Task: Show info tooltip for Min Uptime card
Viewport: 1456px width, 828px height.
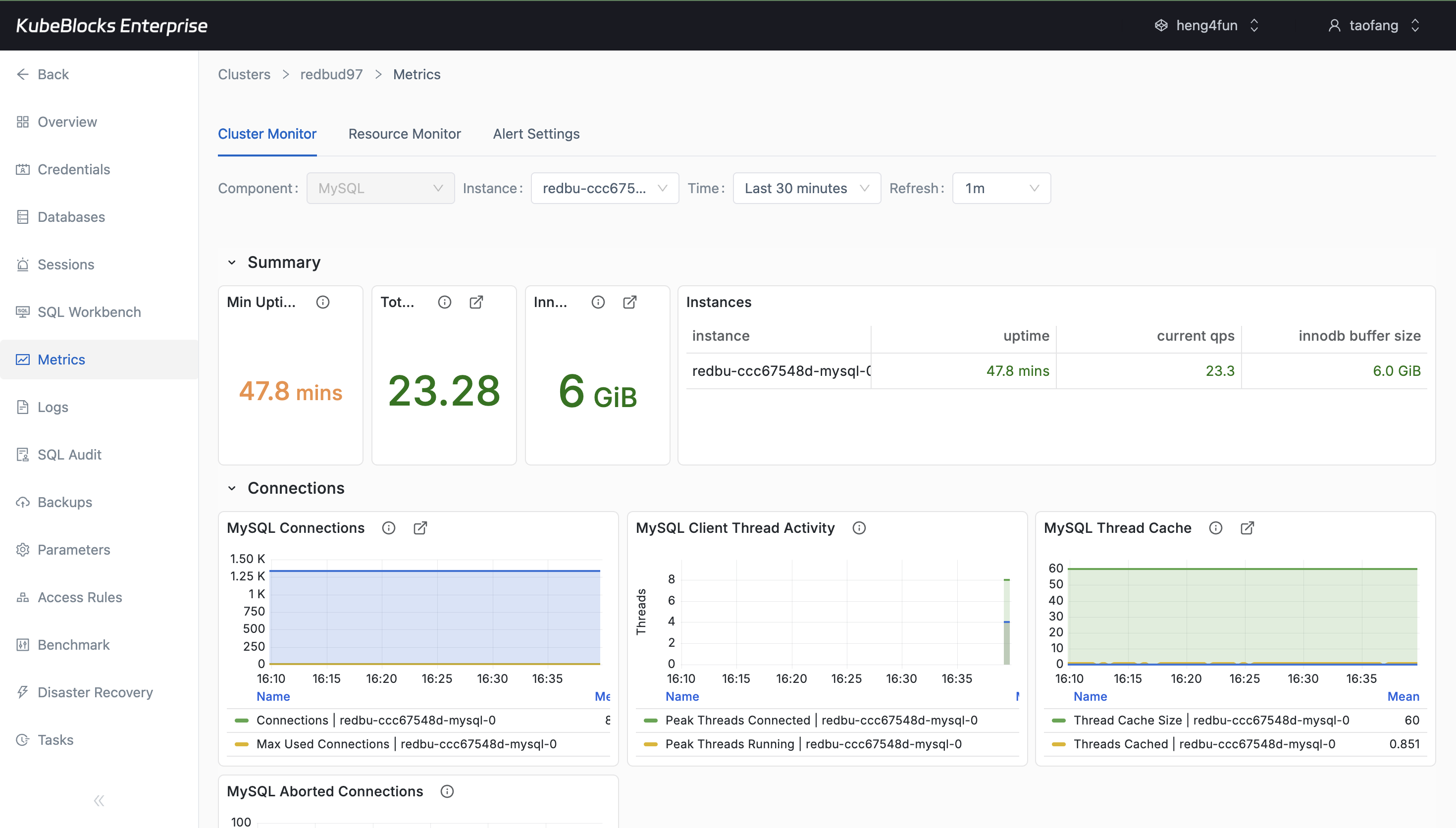Action: coord(322,302)
